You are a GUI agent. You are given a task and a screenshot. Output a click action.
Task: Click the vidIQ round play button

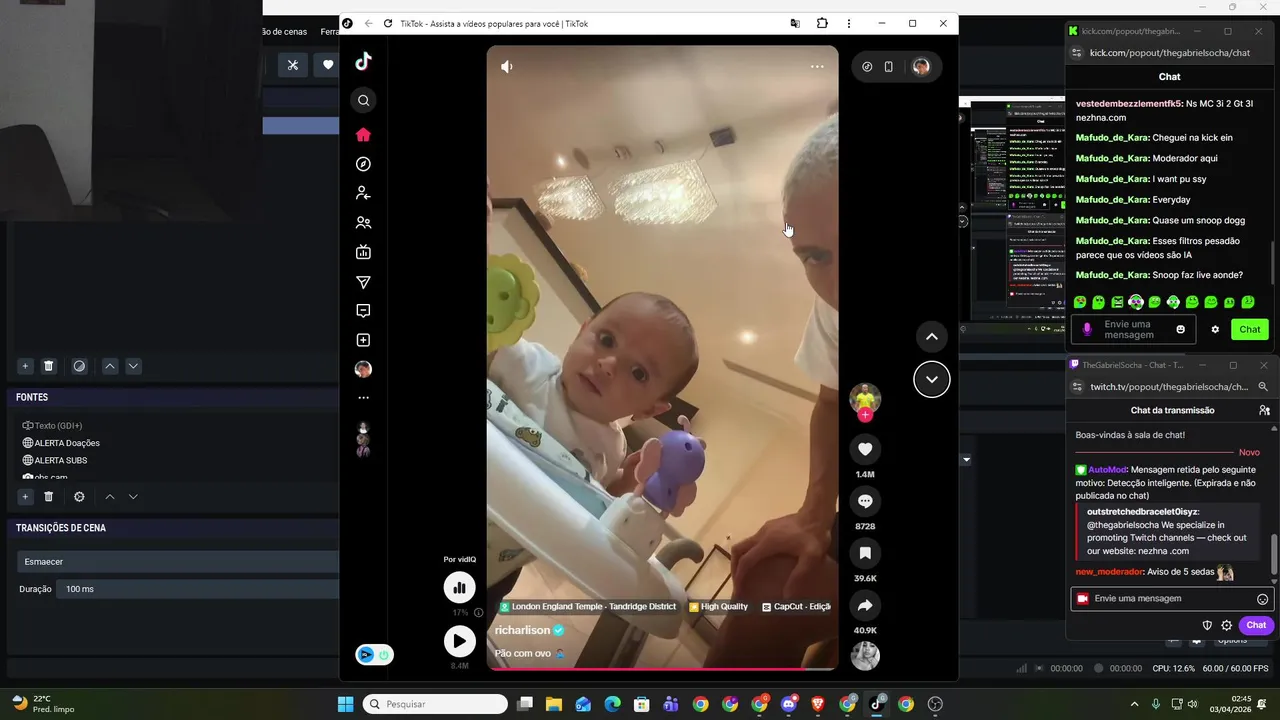click(459, 641)
